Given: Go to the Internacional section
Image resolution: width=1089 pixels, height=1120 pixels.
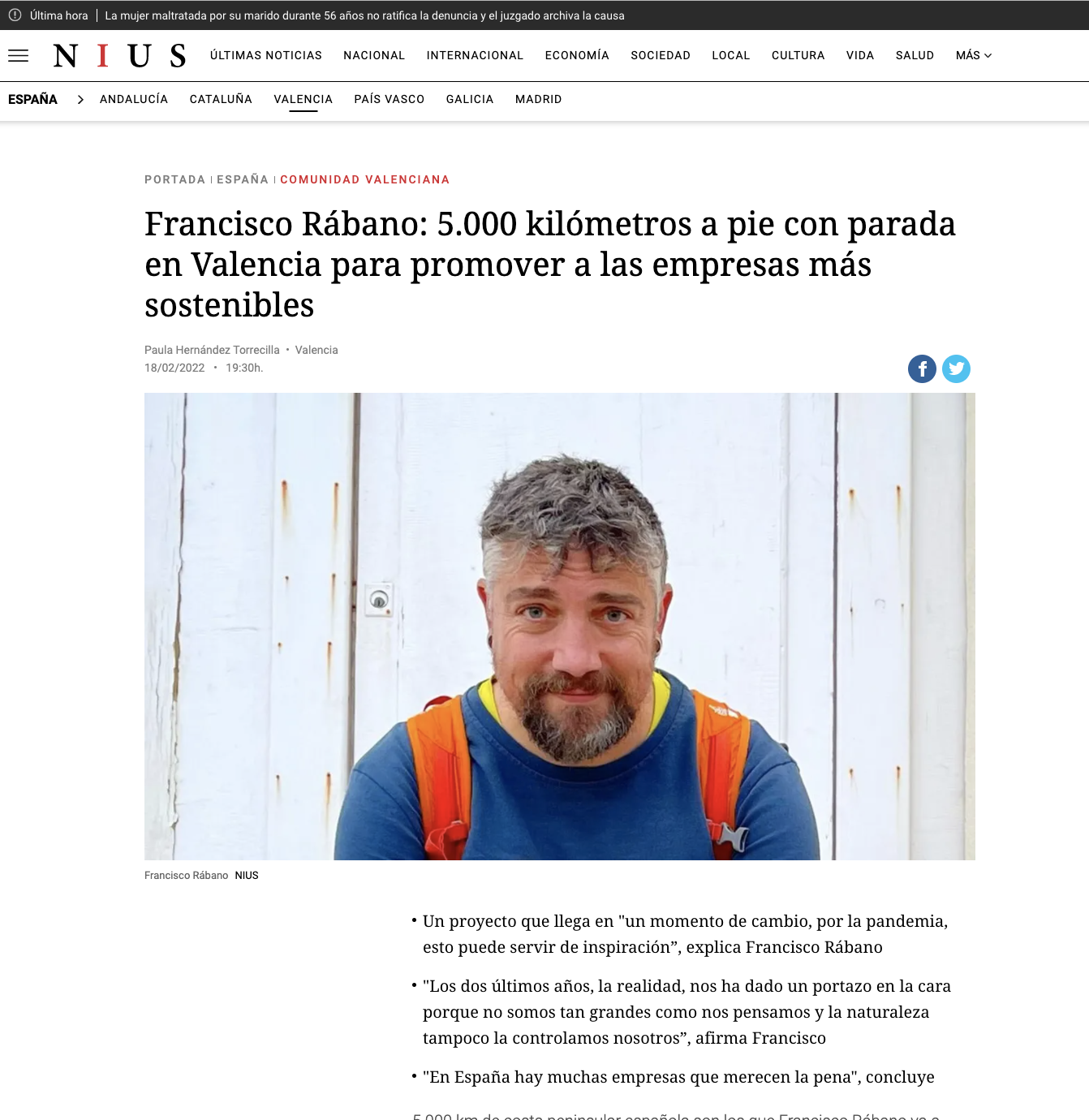Looking at the screenshot, I should coord(475,55).
